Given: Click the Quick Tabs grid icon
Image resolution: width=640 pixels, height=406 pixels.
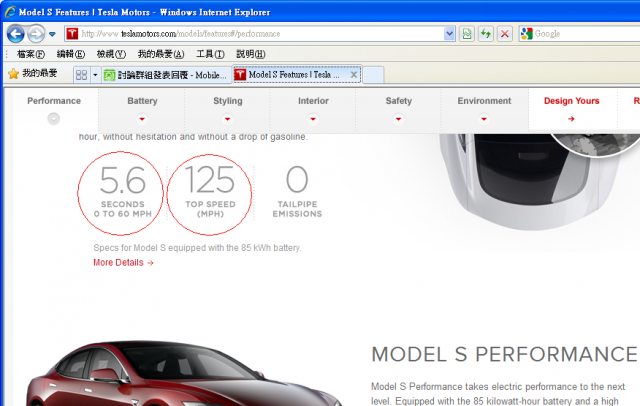Looking at the screenshot, I should pyautogui.click(x=82, y=75).
